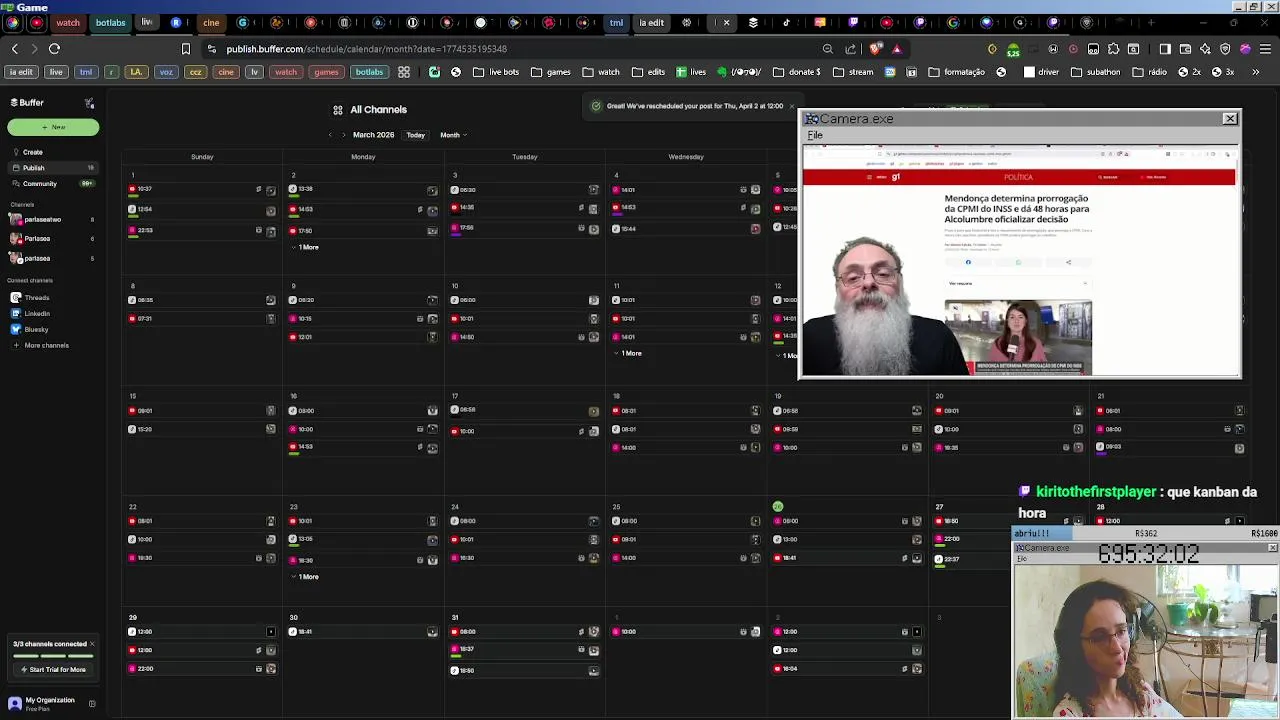Open the Bluesky connect channel icon

pos(15,330)
